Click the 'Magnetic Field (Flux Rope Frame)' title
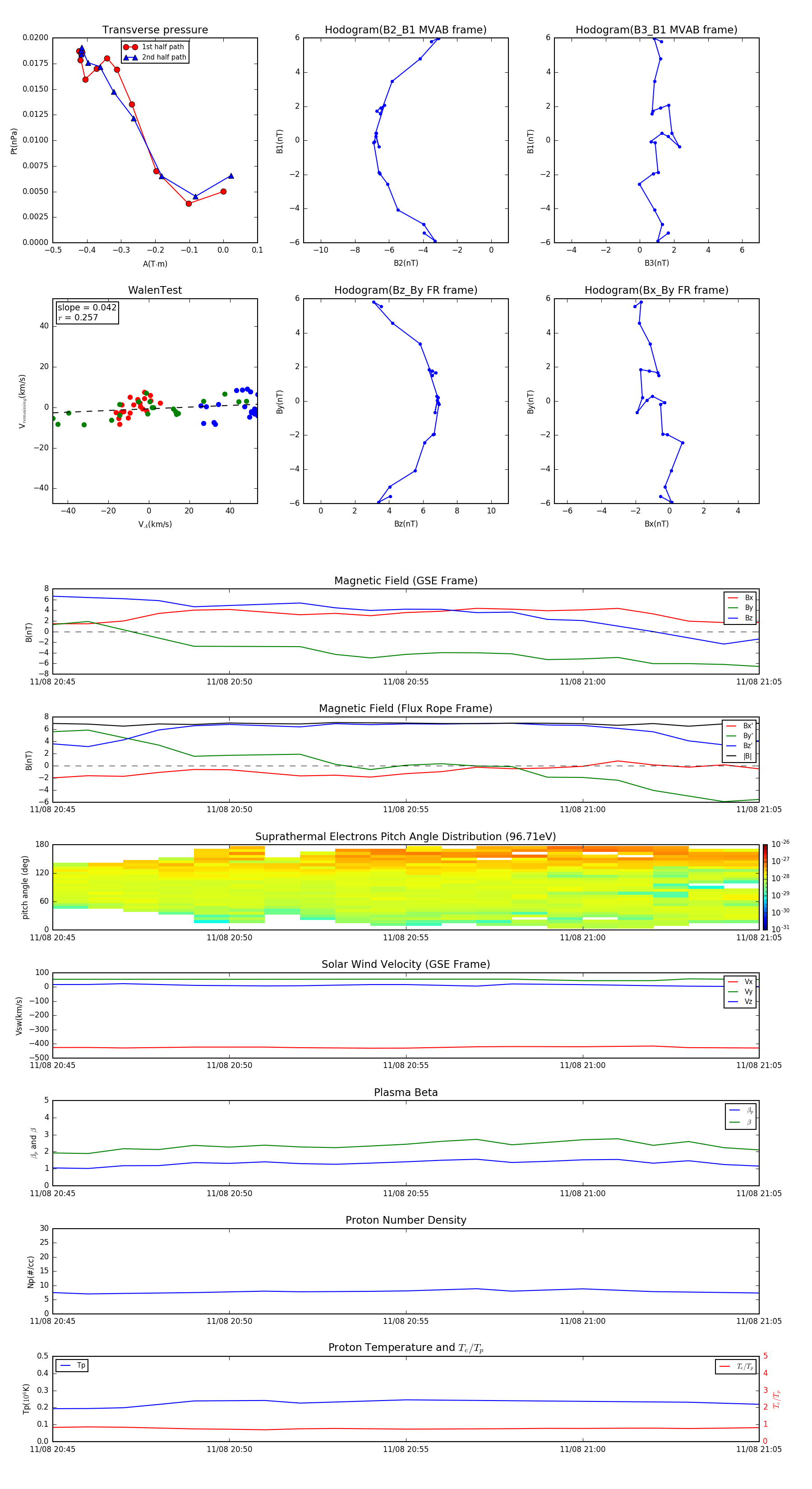This screenshot has height=1489, width=812. coord(406,709)
